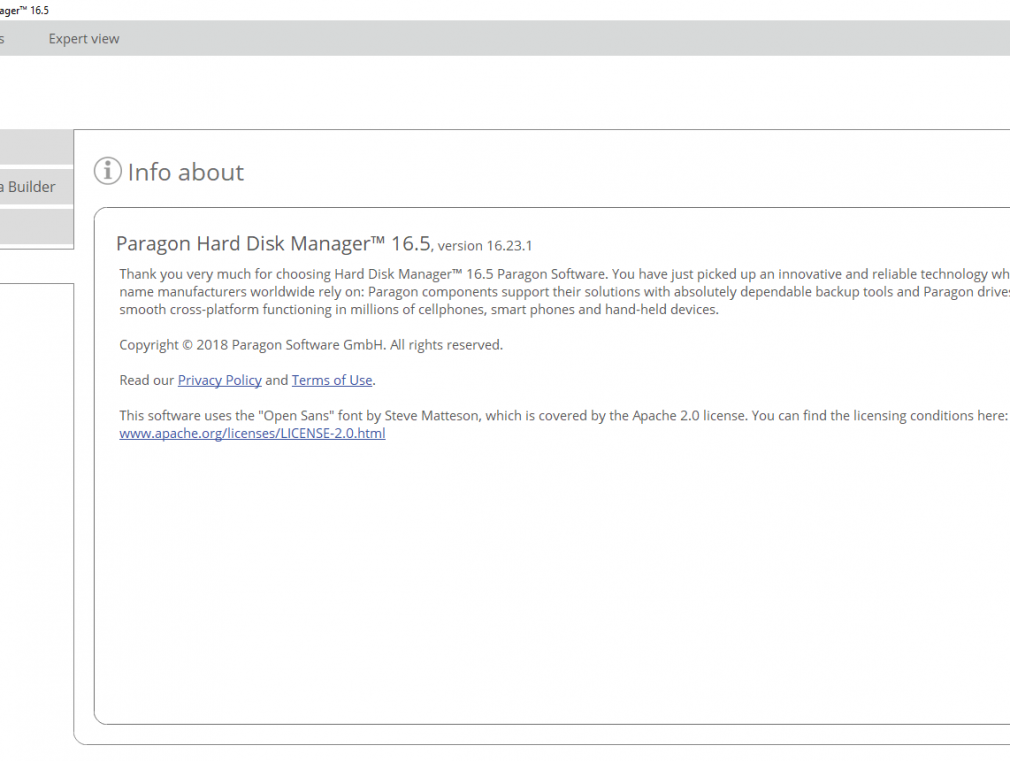Click the 'version 16.23.1' text
The width and height of the screenshot is (1010, 761).
pyautogui.click(x=485, y=246)
